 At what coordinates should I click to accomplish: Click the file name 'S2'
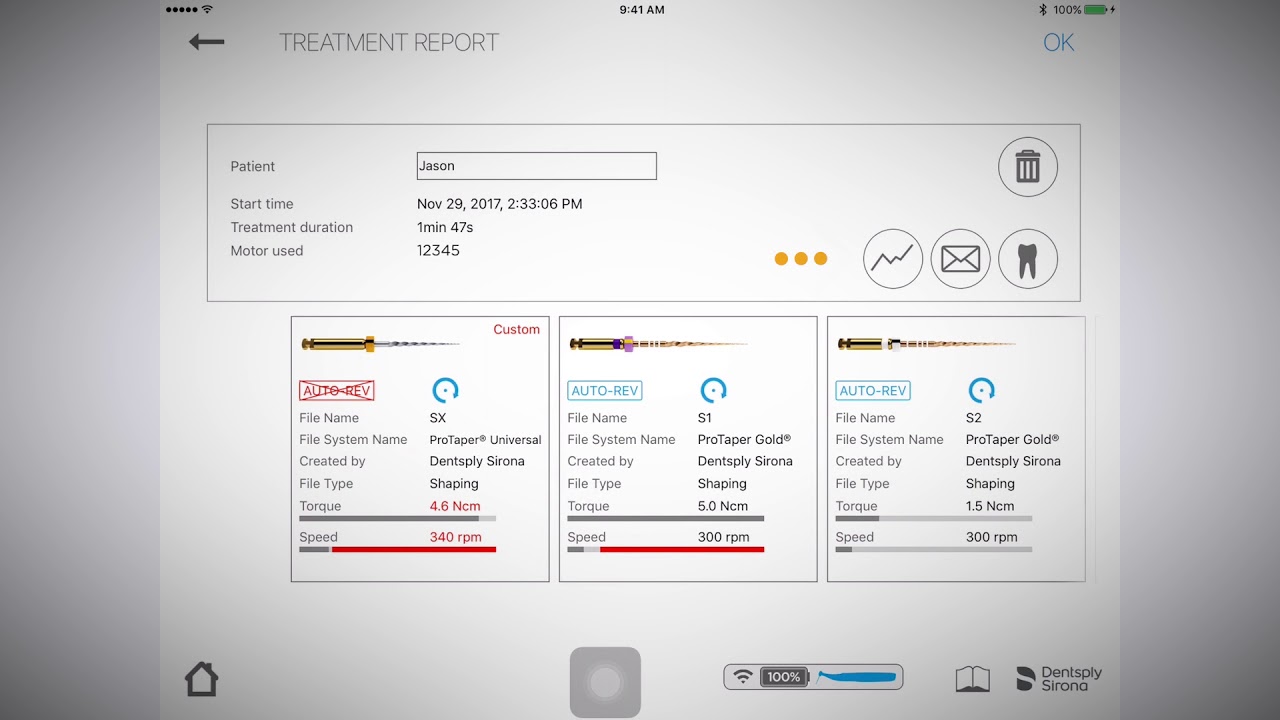coord(974,418)
